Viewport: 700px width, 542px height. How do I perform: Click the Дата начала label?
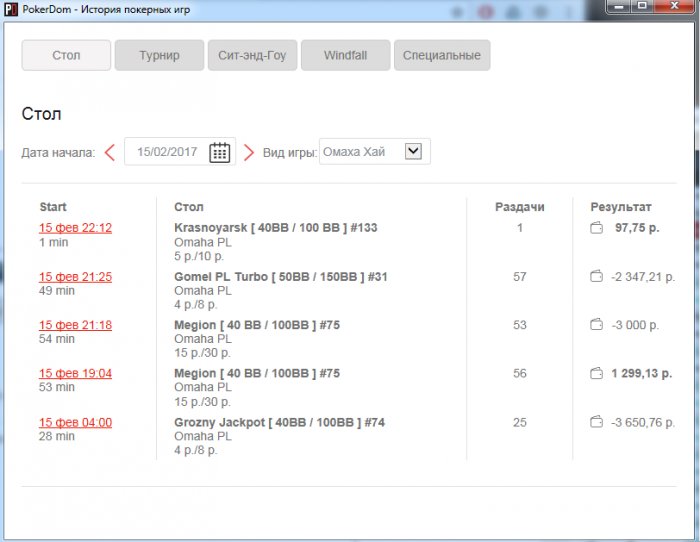58,153
